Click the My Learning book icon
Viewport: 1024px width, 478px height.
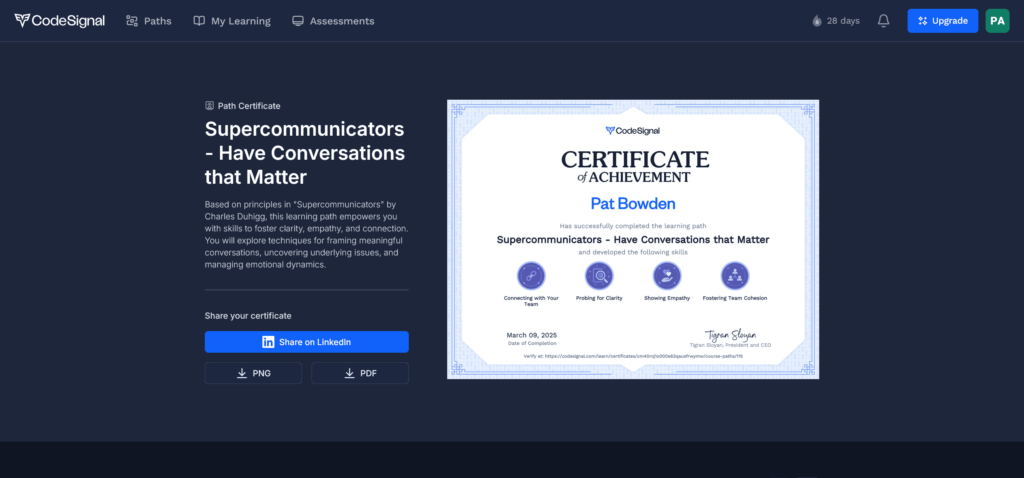tap(199, 21)
